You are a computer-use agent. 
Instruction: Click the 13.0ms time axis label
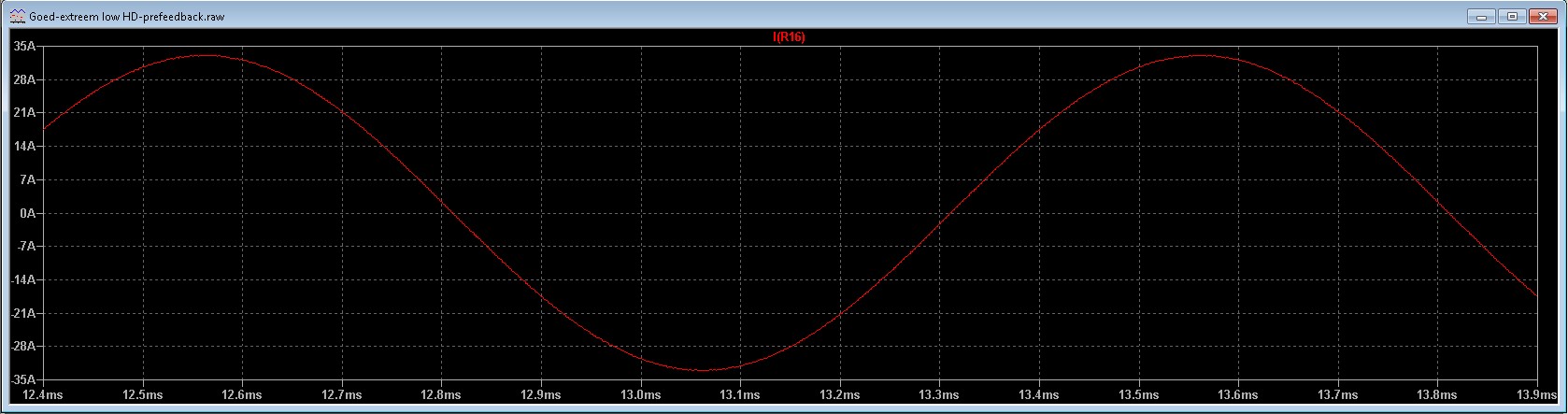[641, 395]
